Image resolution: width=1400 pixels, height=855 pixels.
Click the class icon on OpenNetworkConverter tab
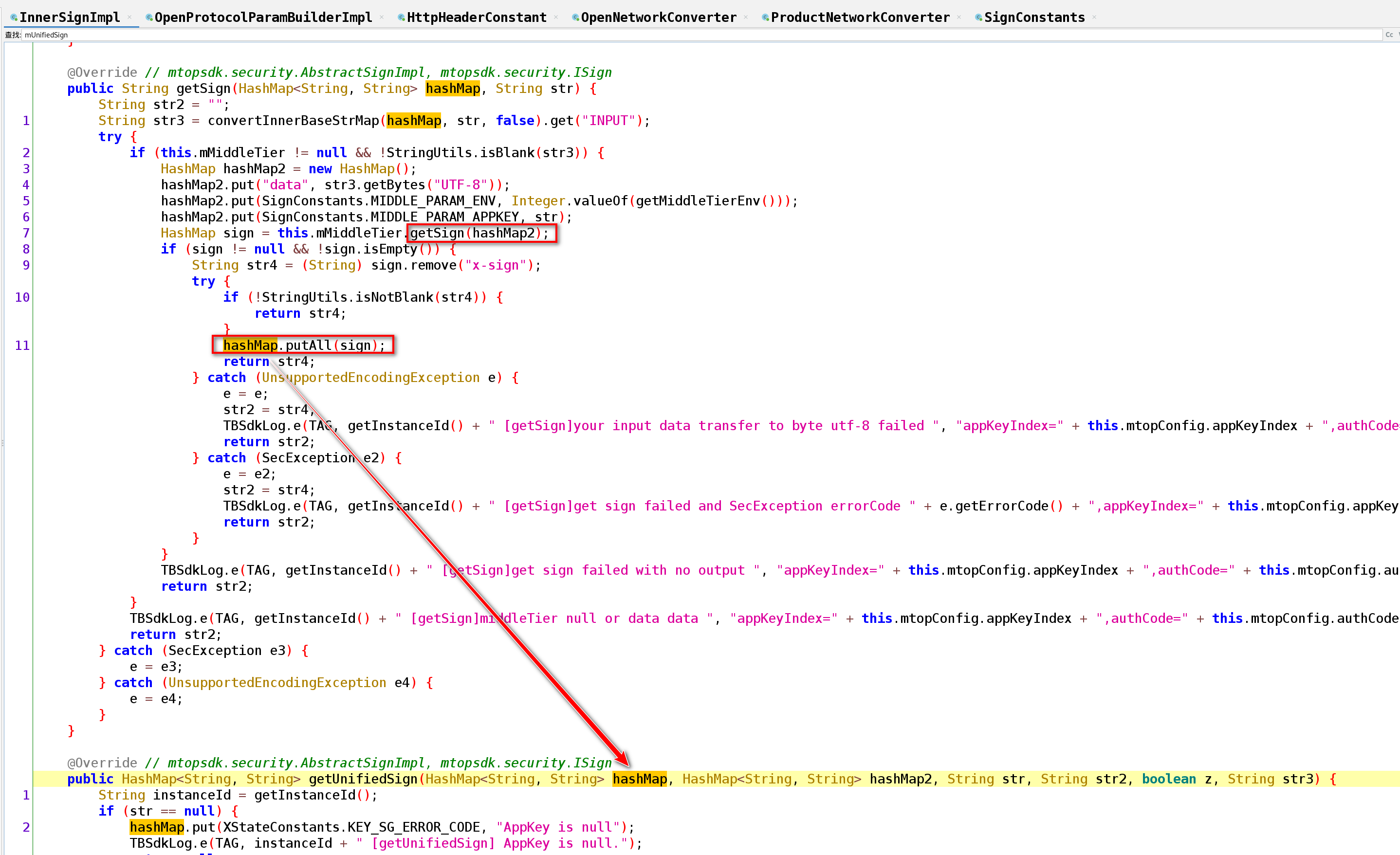click(x=575, y=18)
